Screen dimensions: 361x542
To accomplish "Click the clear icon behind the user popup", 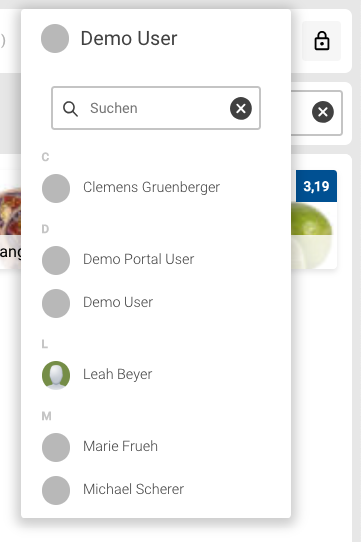I will pos(323,112).
